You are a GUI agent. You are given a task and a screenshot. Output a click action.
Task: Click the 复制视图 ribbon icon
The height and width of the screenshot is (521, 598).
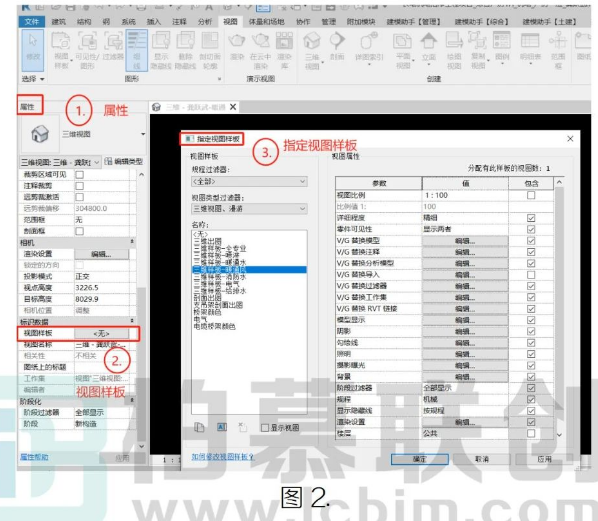pos(477,50)
